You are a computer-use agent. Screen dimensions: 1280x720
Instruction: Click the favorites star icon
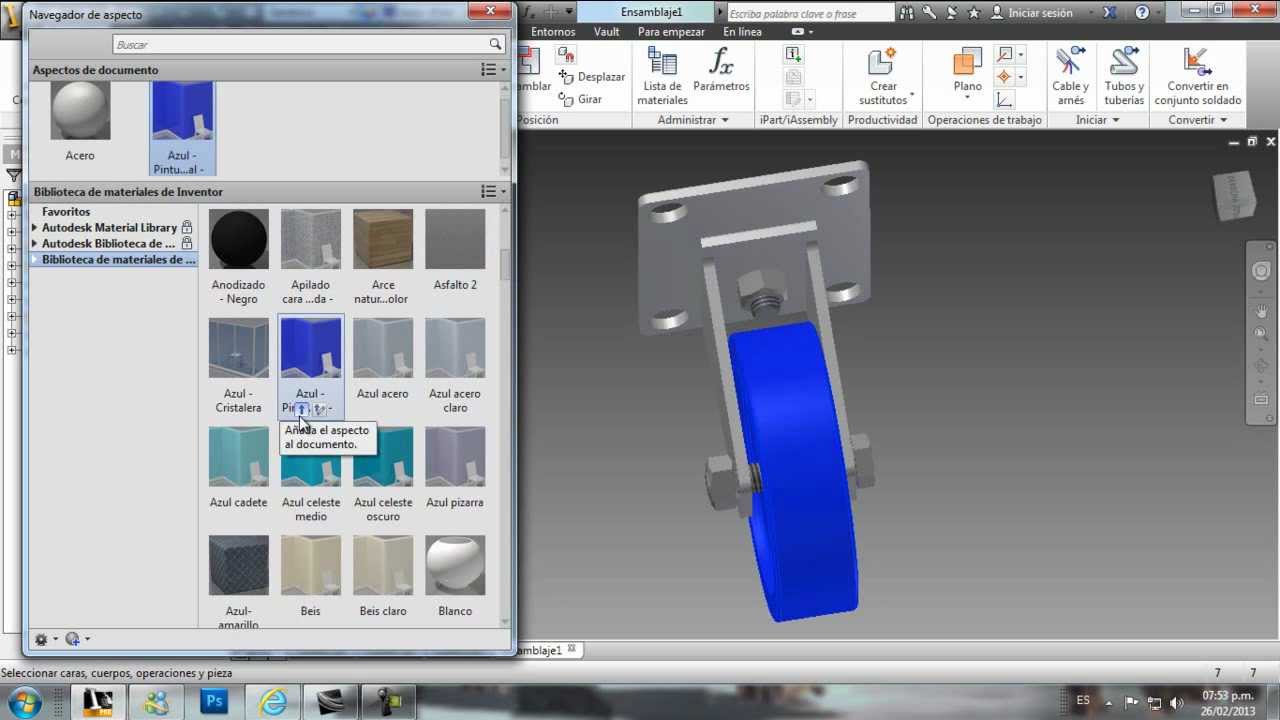[x=974, y=13]
